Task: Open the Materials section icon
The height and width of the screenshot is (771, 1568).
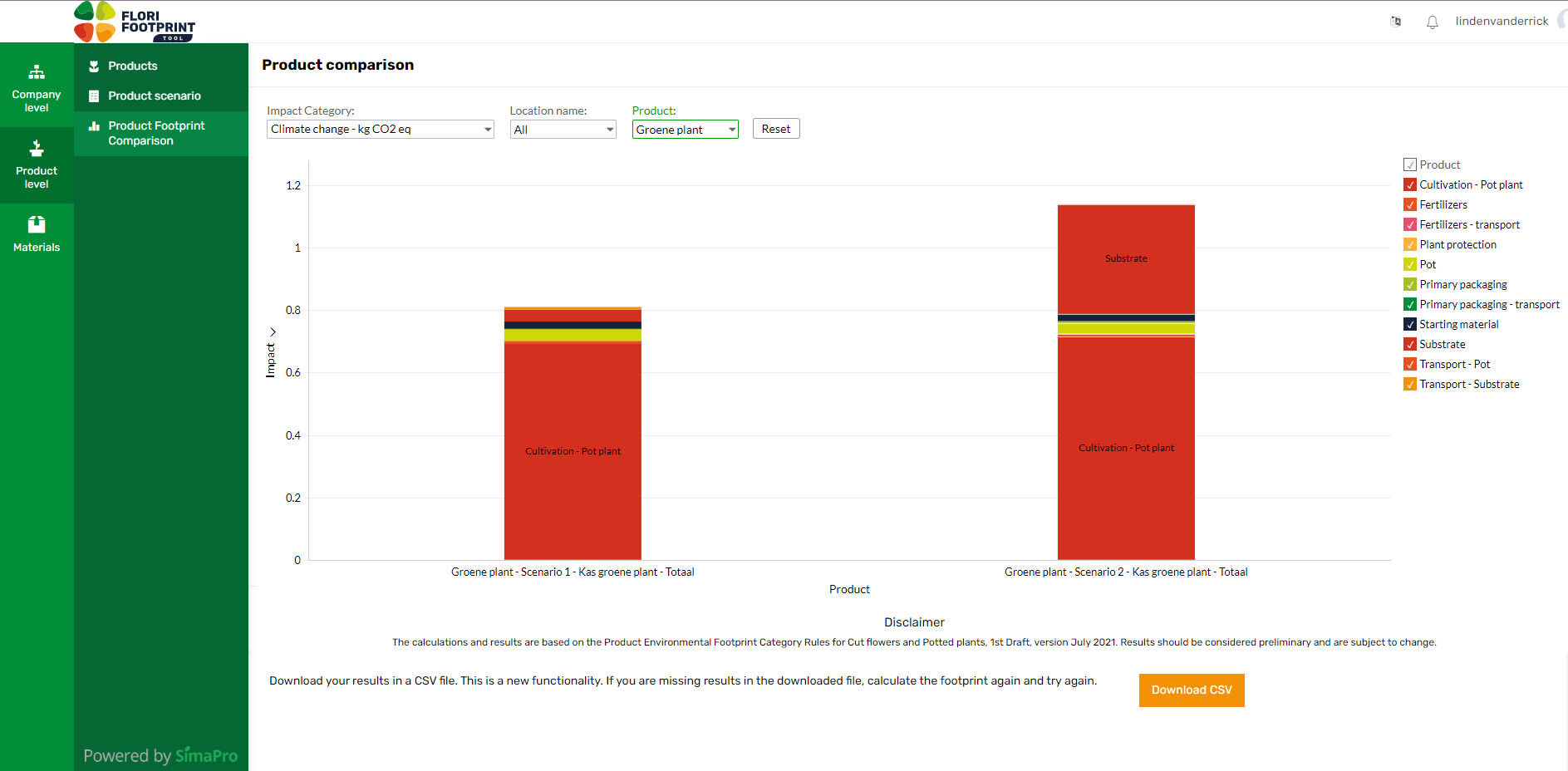Action: click(37, 223)
